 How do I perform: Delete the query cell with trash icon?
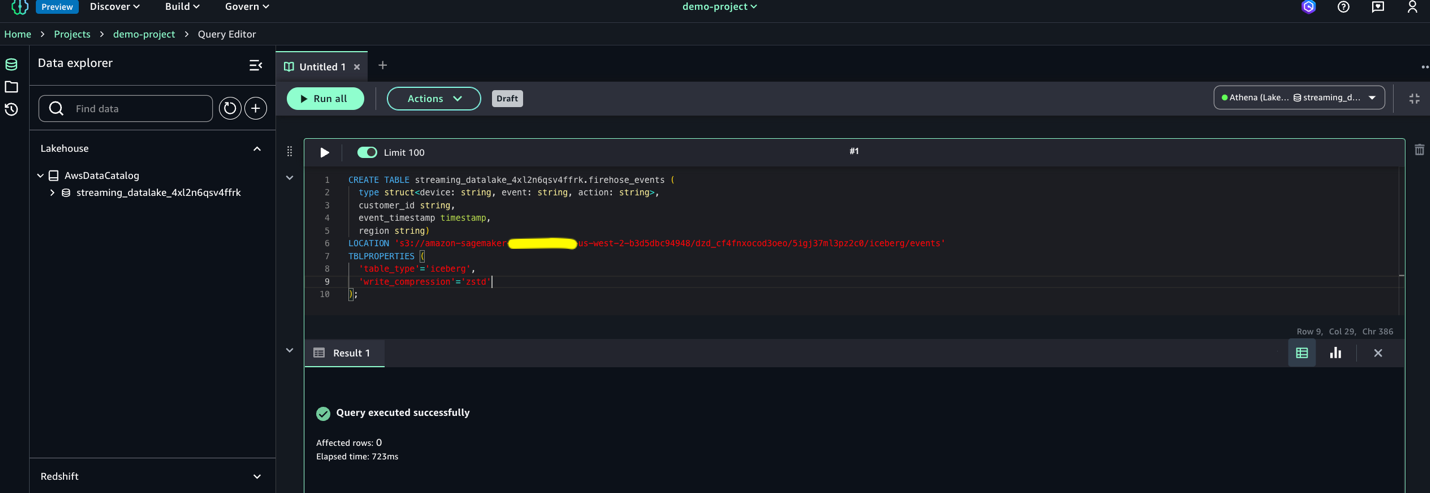(1419, 150)
